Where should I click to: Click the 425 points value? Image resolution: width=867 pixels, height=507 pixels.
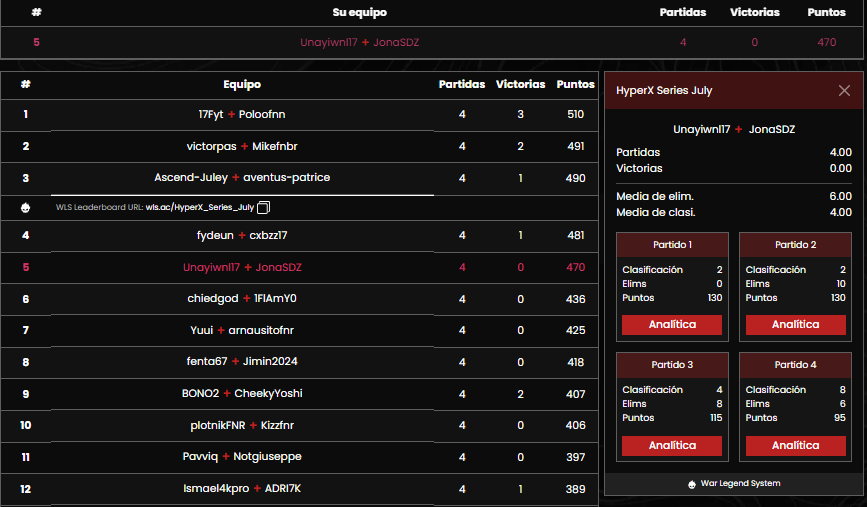pos(575,331)
